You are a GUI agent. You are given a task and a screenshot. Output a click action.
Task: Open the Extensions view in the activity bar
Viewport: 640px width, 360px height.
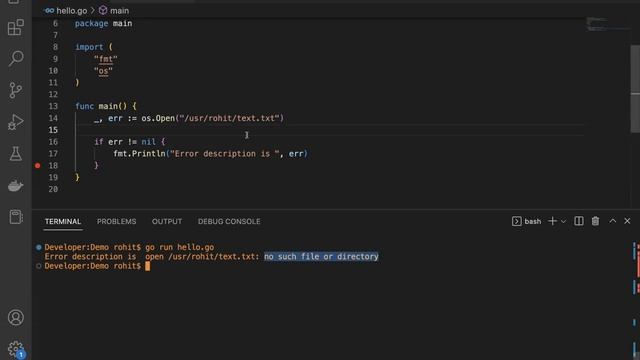[x=16, y=27]
